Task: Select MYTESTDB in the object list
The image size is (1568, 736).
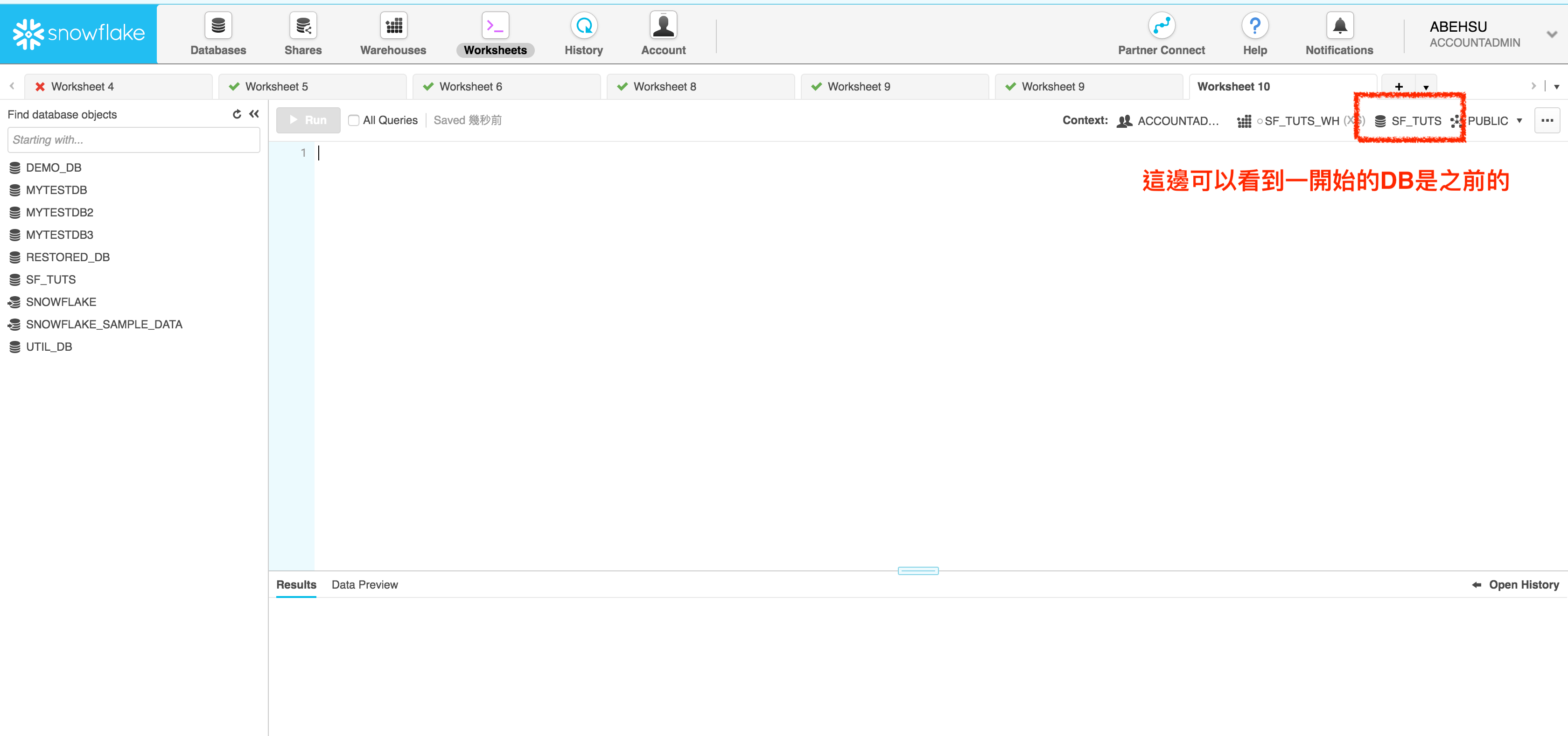Action: 56,190
